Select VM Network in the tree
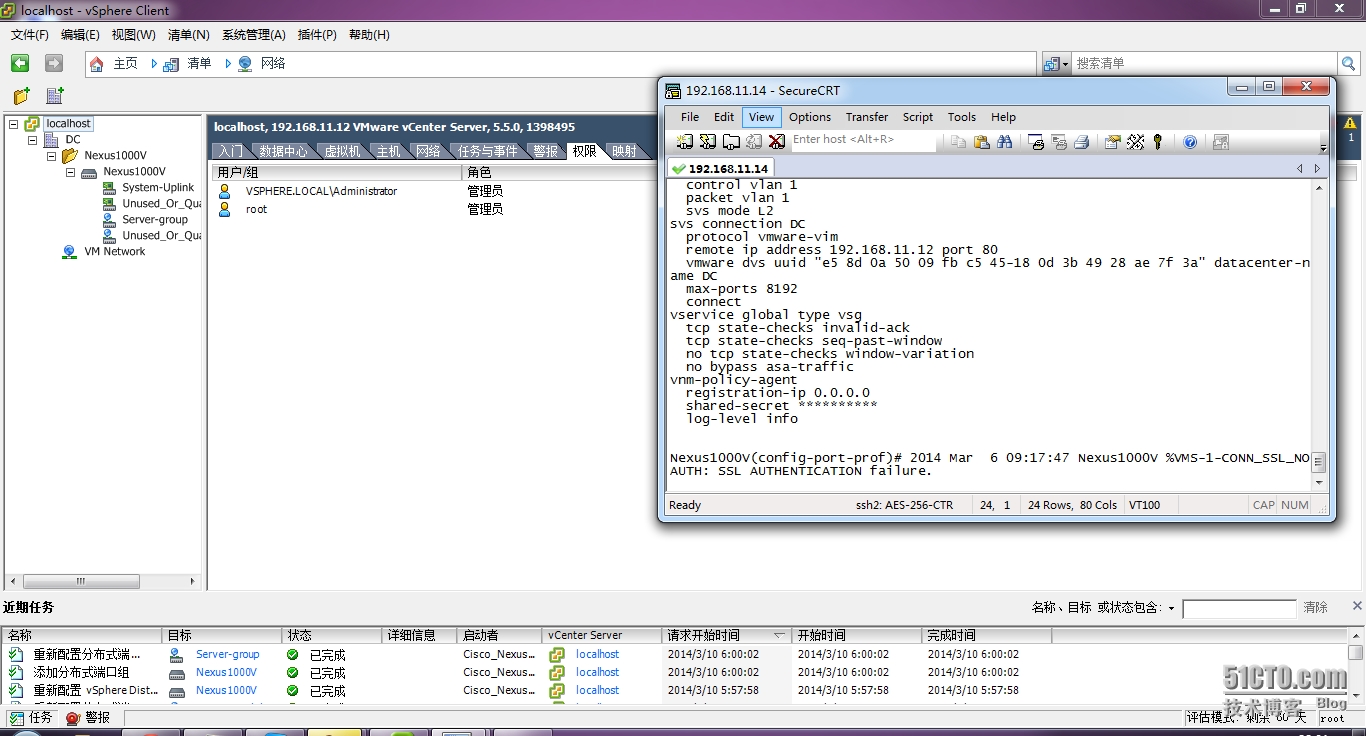Image resolution: width=1366 pixels, height=736 pixels. (x=114, y=252)
